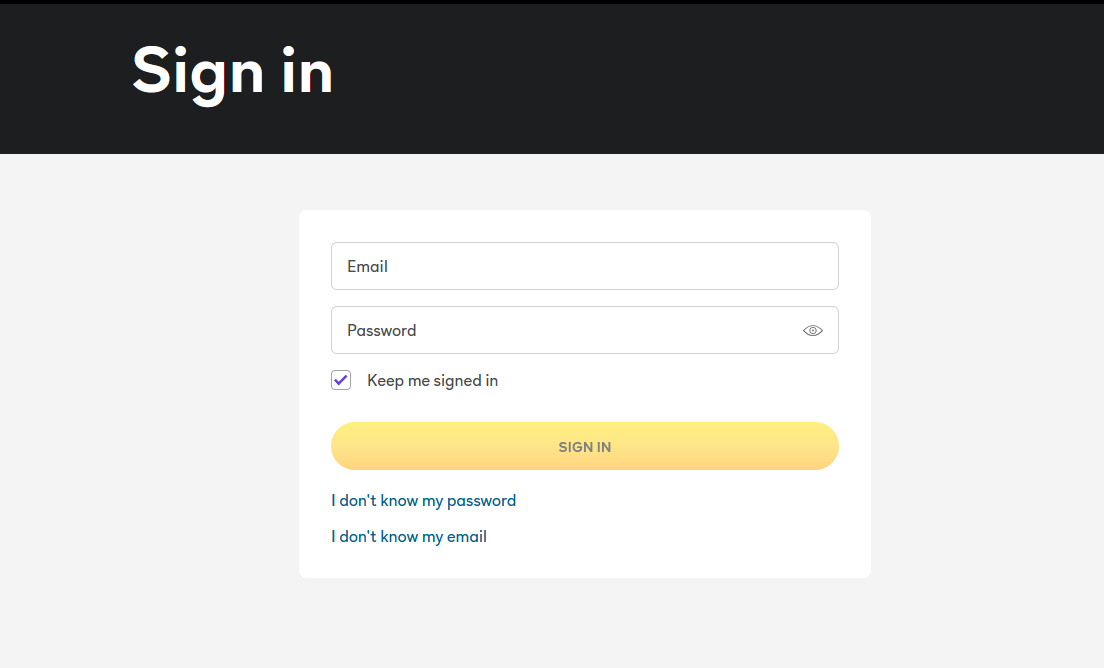Image resolution: width=1104 pixels, height=668 pixels.
Task: Click the grey page background below the form
Action: click(x=584, y=625)
